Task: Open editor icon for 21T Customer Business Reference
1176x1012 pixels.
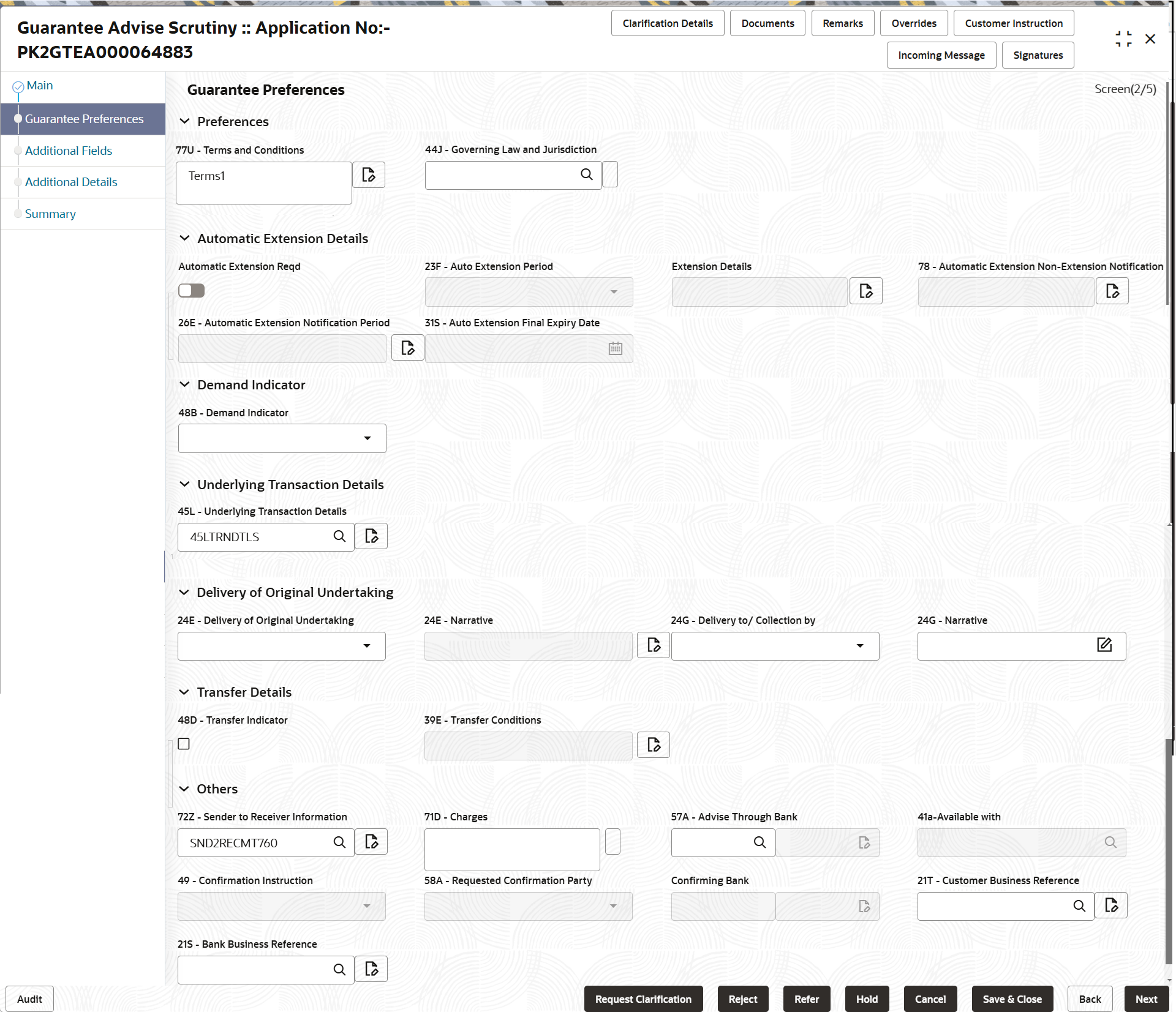Action: 1111,905
